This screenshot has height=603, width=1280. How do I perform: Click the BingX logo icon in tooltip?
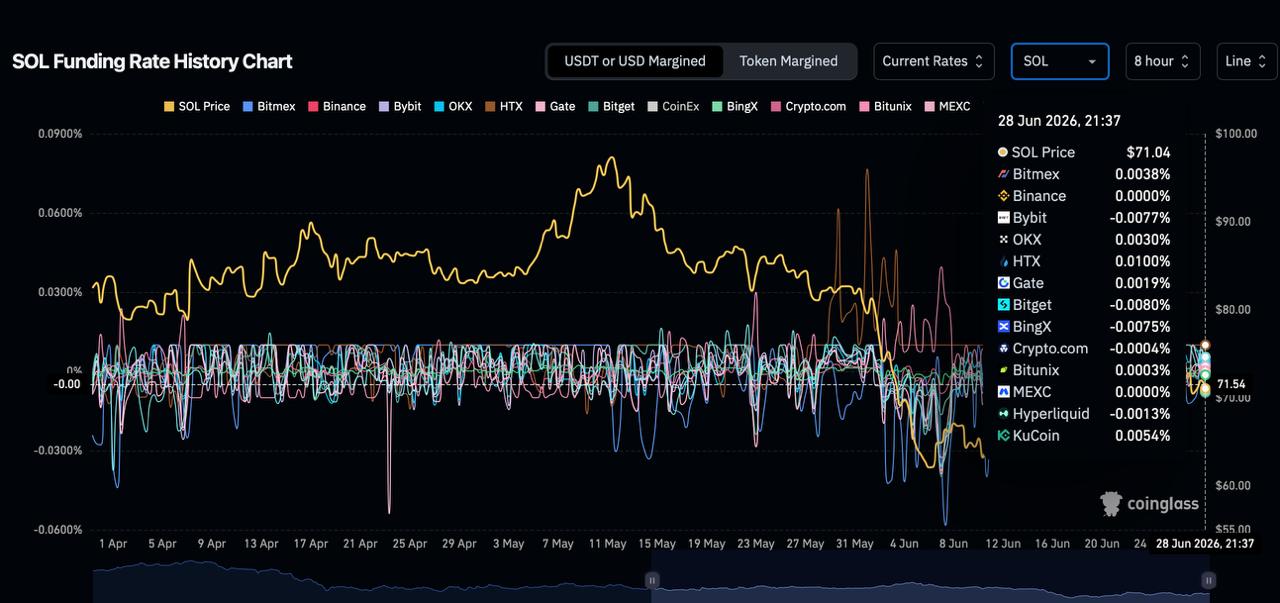(x=1003, y=326)
